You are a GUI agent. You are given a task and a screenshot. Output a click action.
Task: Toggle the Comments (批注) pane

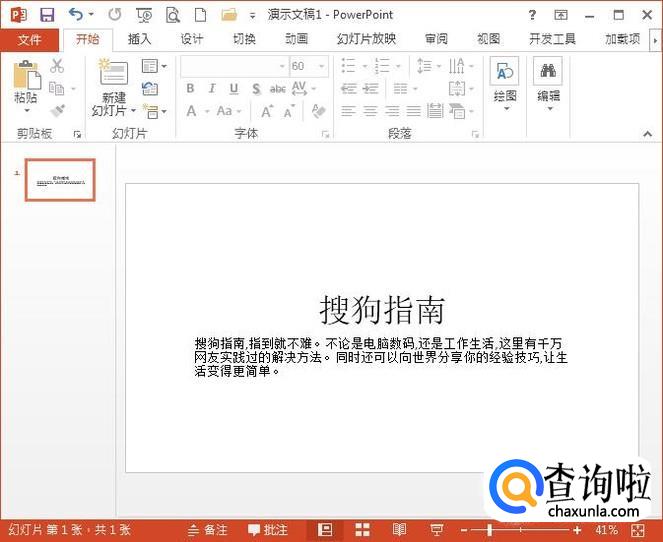[268, 529]
